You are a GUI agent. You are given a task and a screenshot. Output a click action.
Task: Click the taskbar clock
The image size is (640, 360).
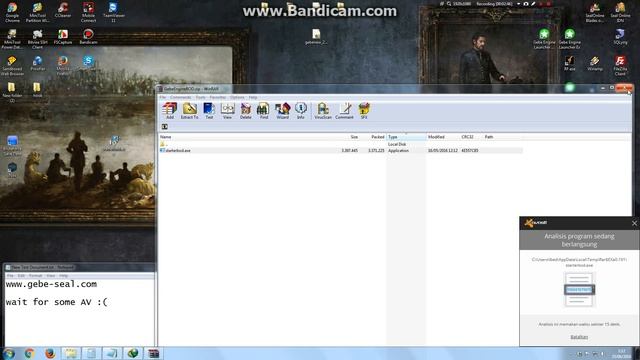click(x=621, y=353)
